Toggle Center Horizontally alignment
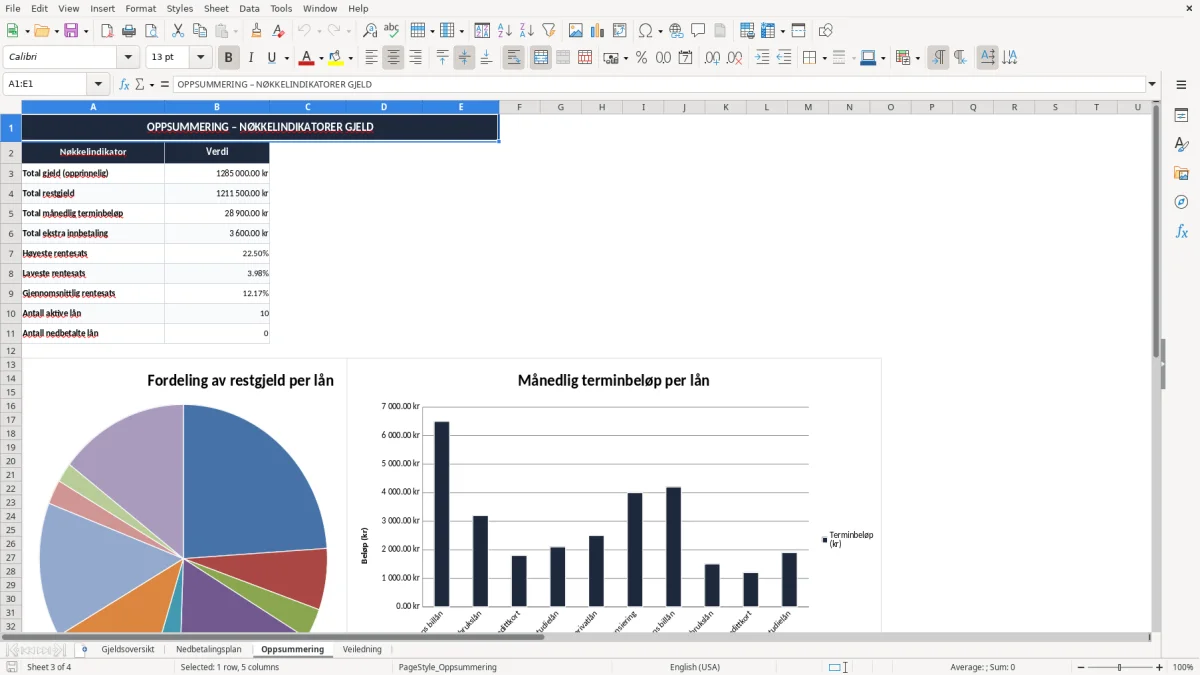1200x675 pixels. pos(393,58)
